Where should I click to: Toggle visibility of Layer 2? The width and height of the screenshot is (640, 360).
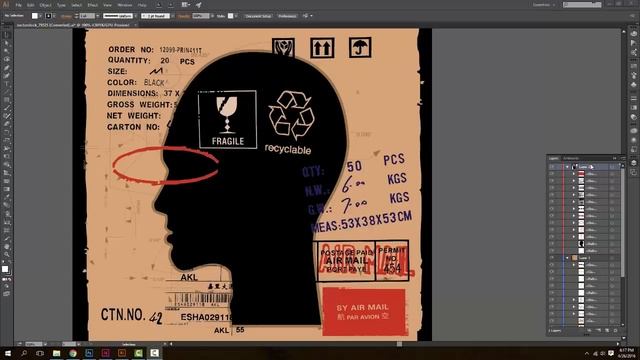[x=552, y=167]
